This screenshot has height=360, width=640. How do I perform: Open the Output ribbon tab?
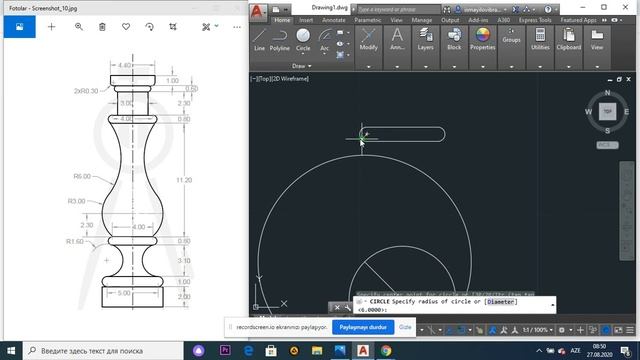(450, 20)
